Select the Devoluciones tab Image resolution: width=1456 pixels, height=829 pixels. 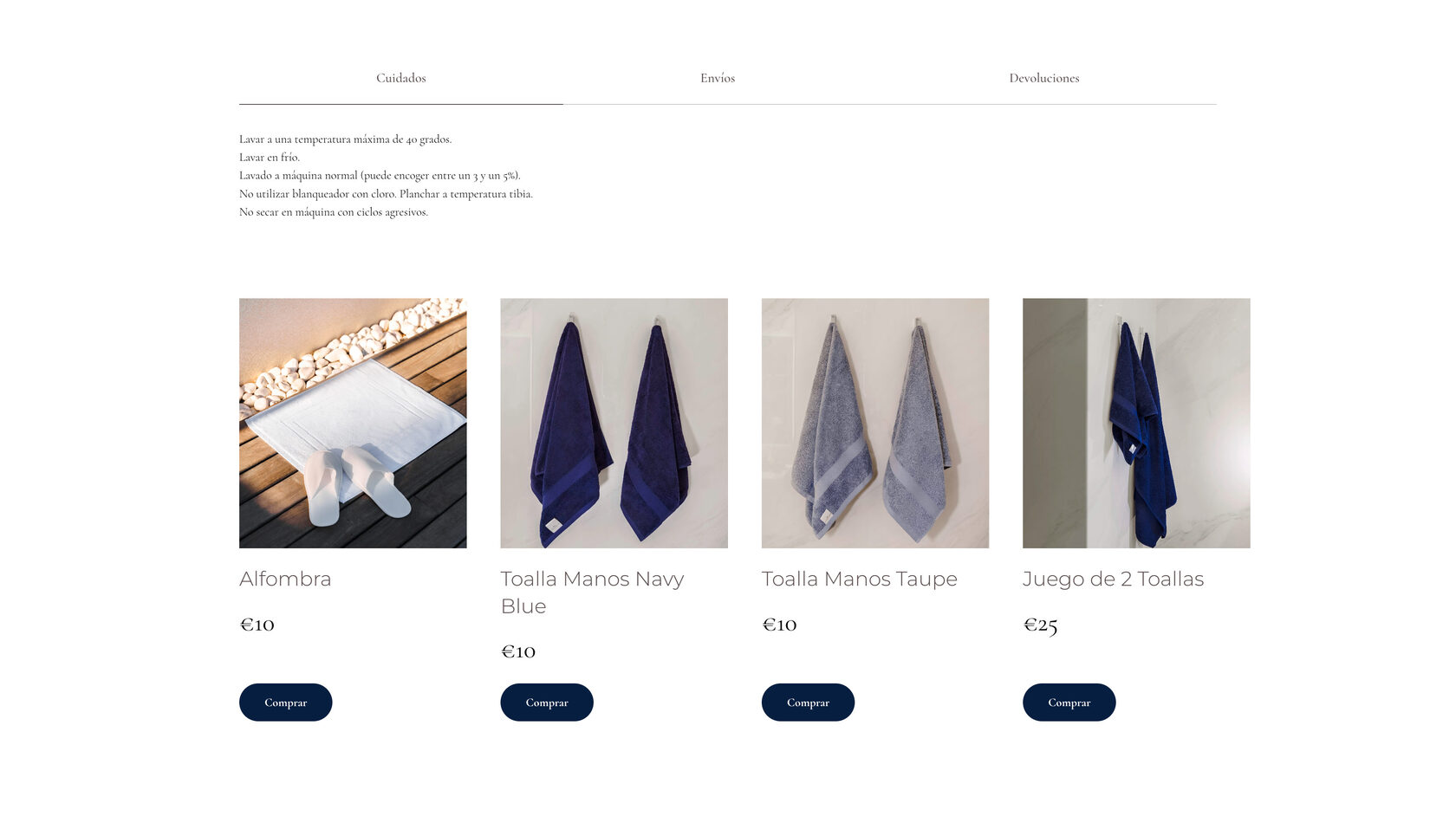click(x=1043, y=78)
